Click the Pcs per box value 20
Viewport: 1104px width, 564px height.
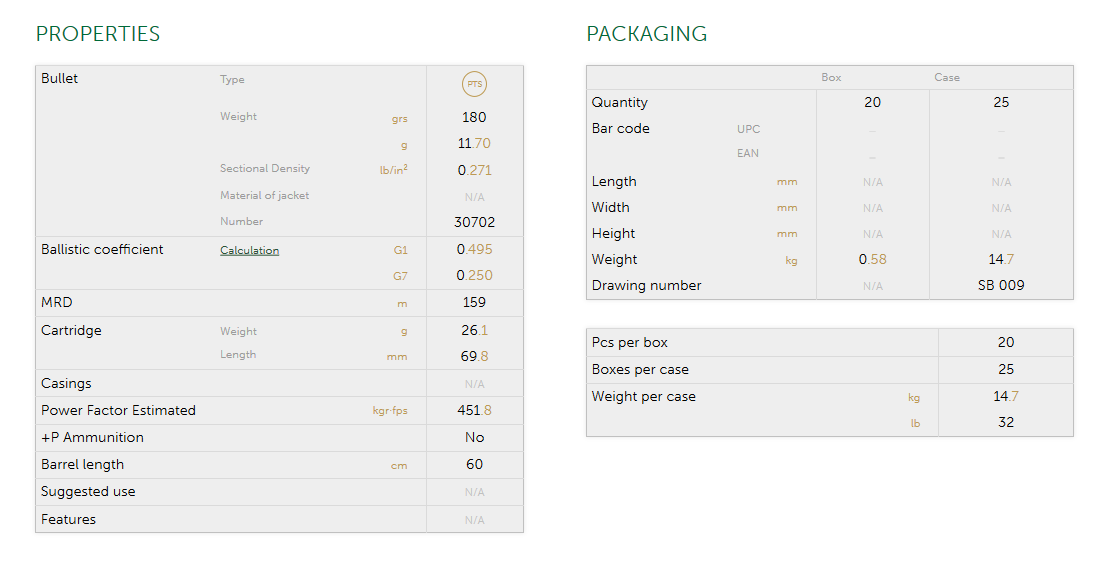pyautogui.click(x=1005, y=343)
